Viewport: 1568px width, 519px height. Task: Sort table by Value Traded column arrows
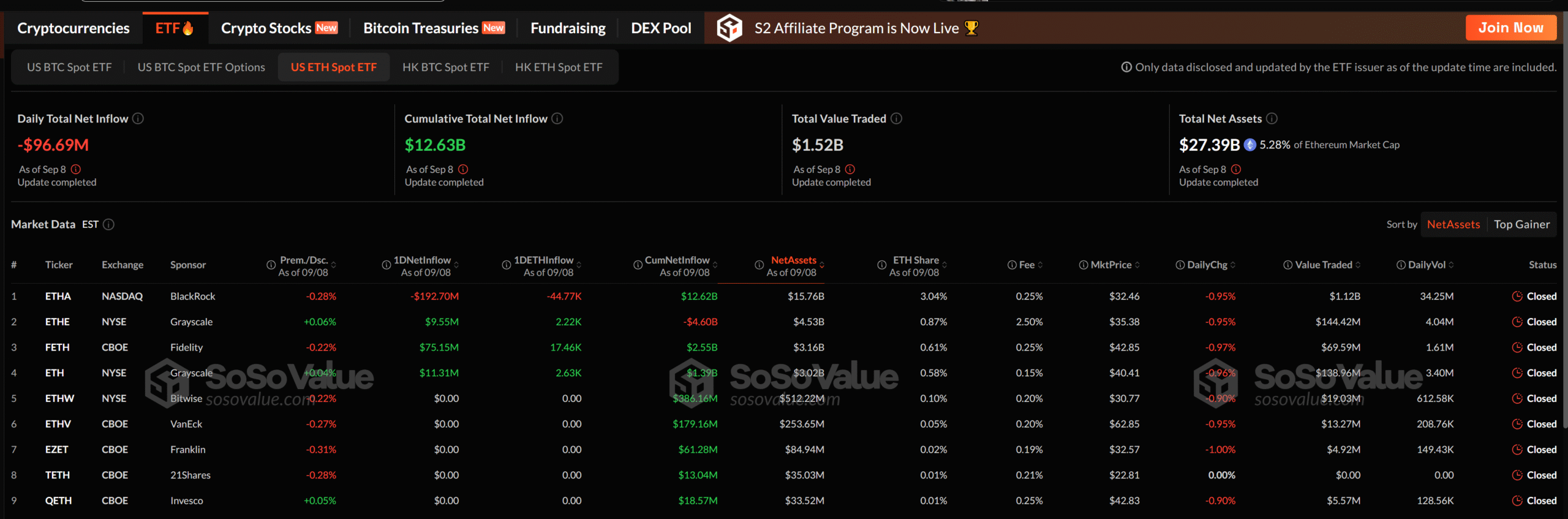pos(1358,265)
